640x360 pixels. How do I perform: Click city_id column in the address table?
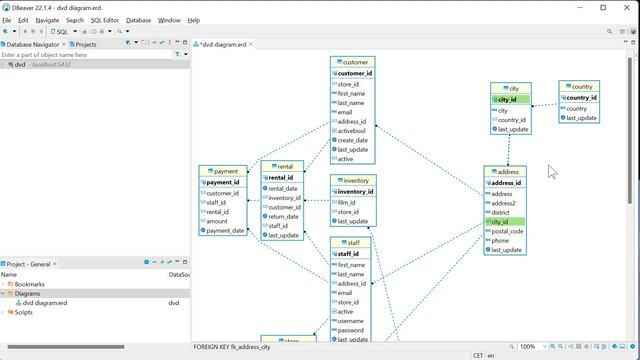[x=505, y=222]
